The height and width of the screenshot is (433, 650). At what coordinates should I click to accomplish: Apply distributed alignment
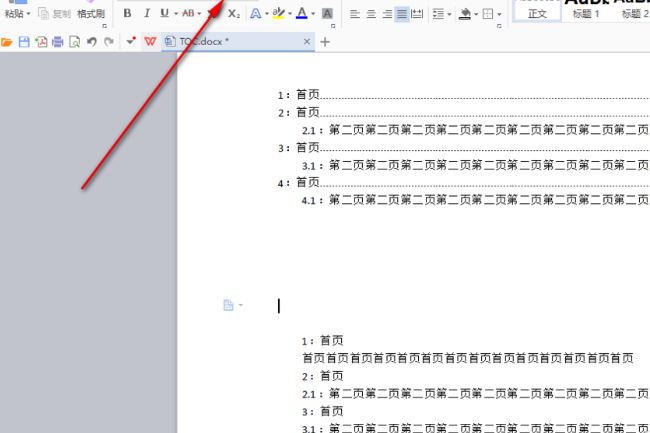point(417,14)
